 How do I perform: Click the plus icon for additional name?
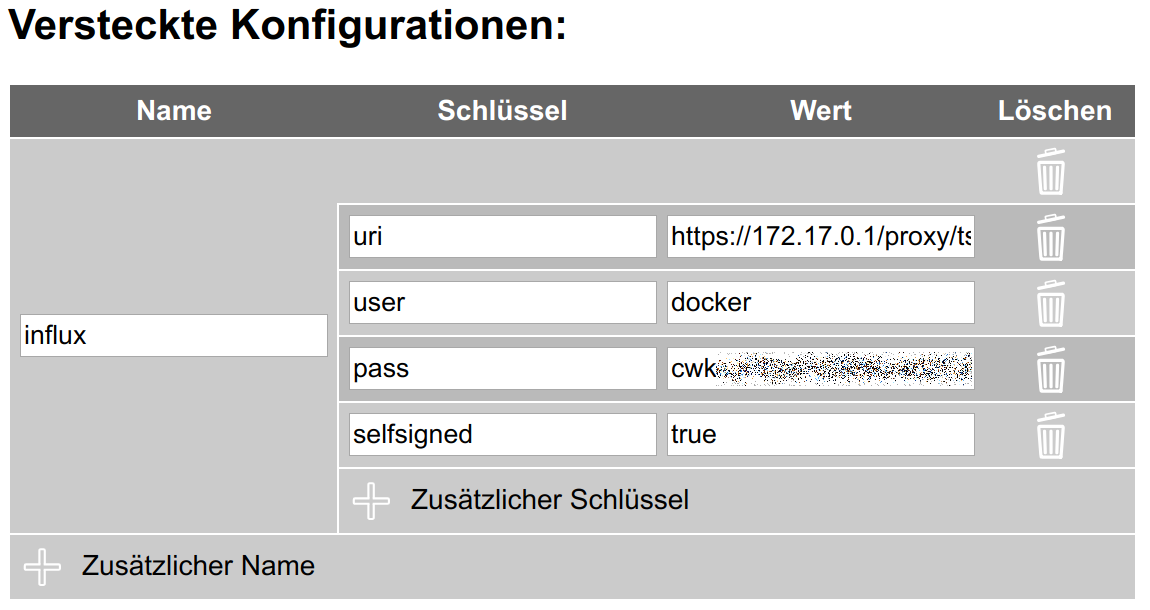click(x=42, y=567)
